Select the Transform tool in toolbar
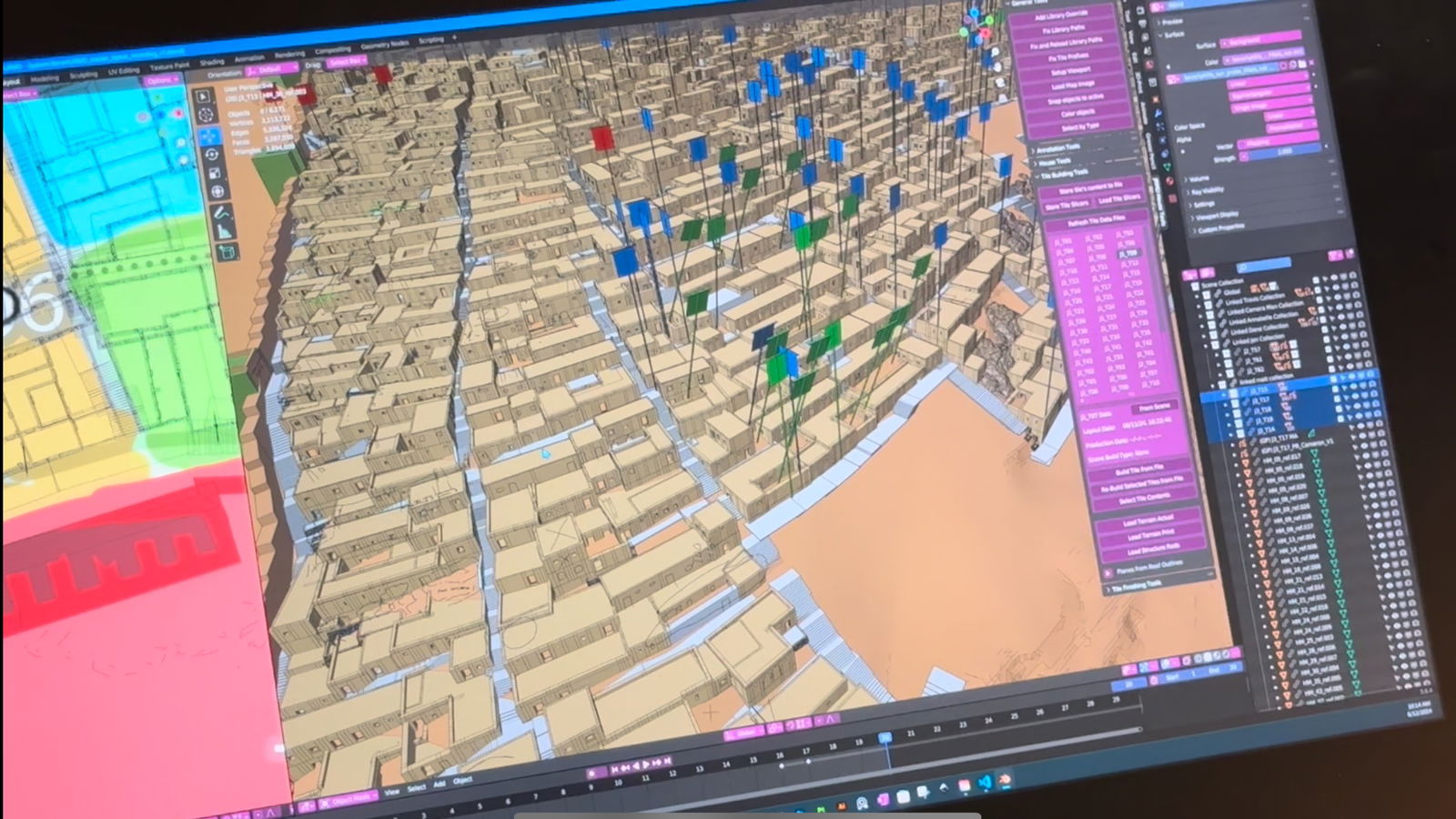Viewport: 1456px width, 819px height. coord(217,191)
